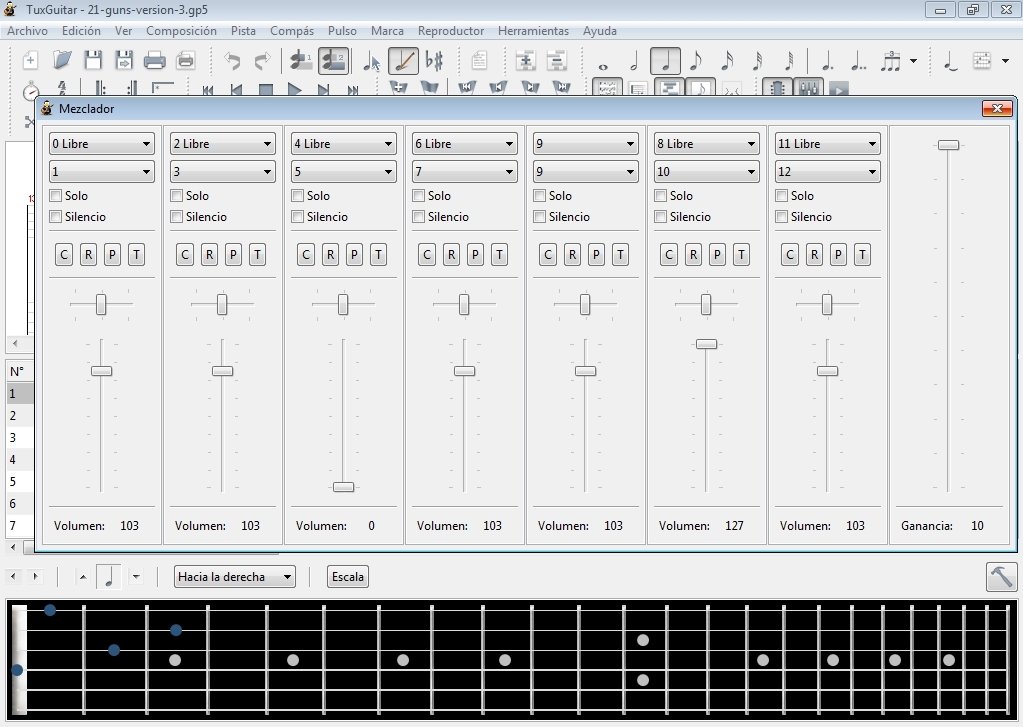
Task: Toggle tied note icon
Action: click(951, 61)
